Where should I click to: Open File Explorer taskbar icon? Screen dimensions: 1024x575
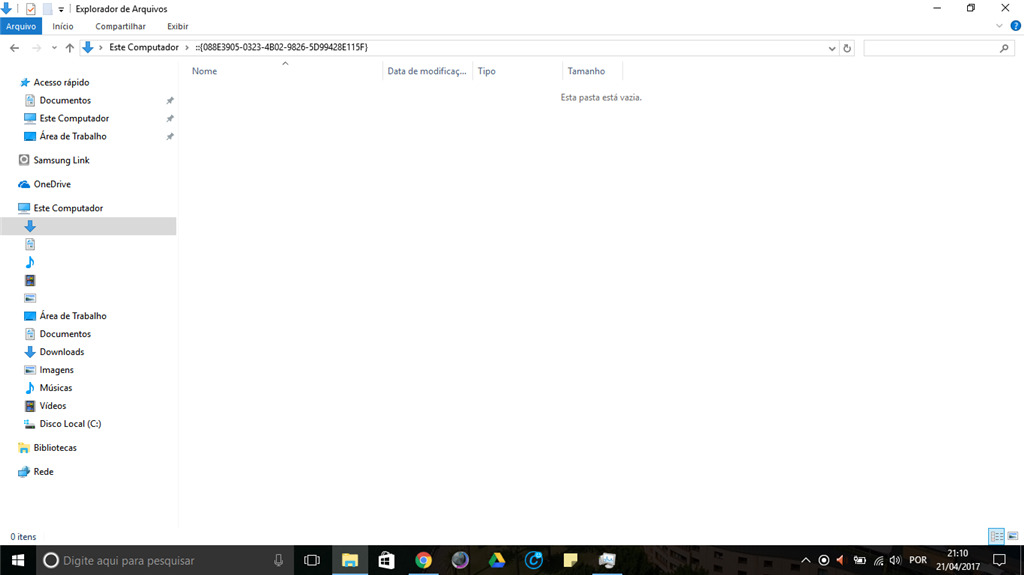pyautogui.click(x=349, y=560)
